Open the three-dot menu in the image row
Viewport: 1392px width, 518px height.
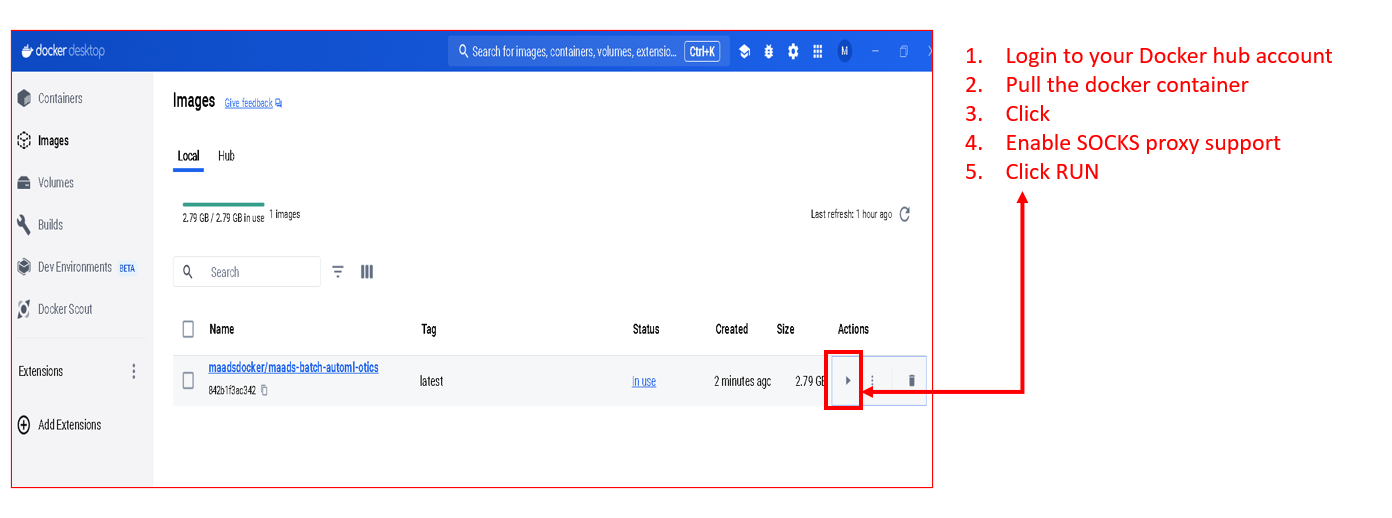[872, 381]
